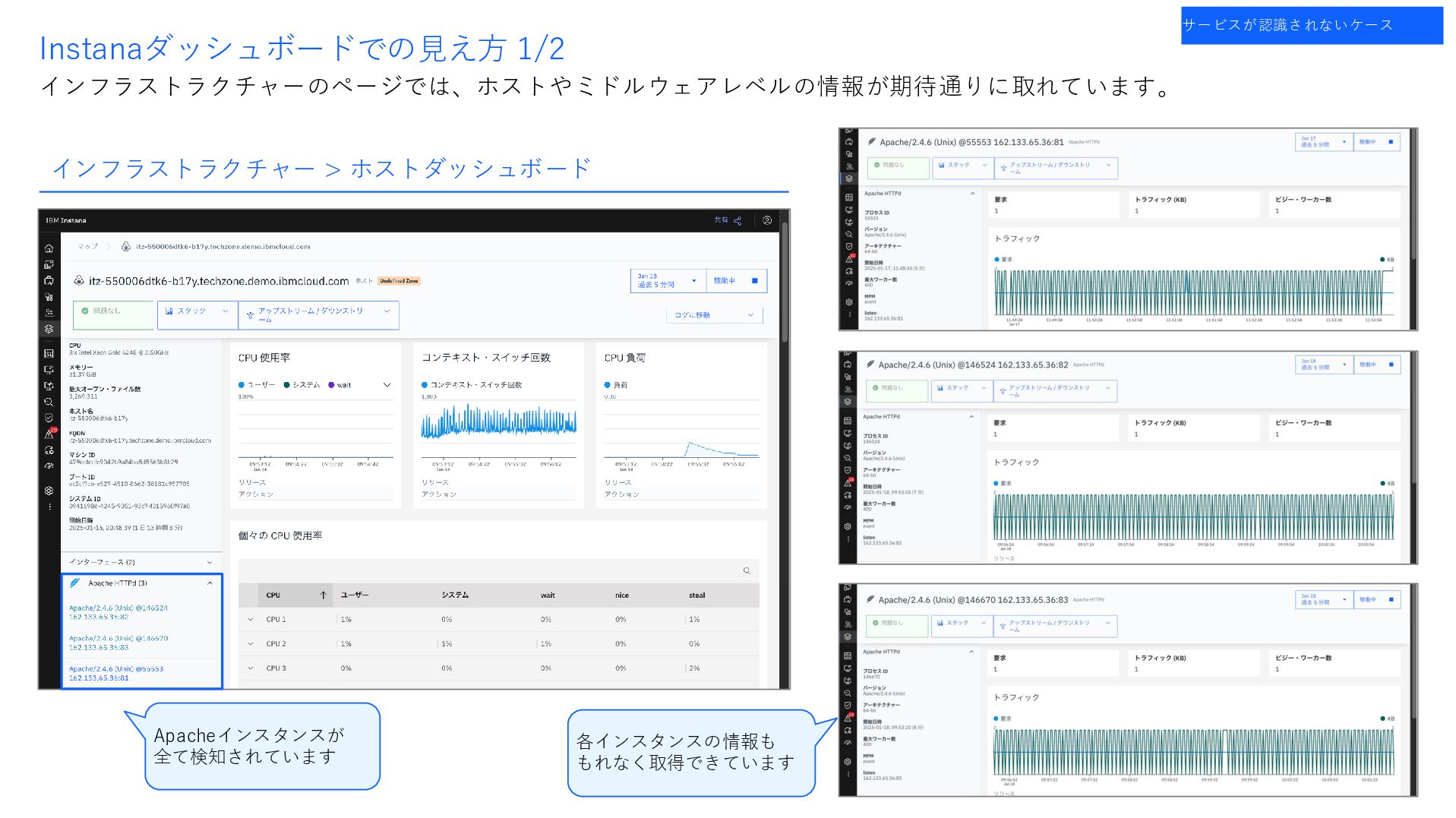1456x818 pixels.
Task: Open Apache/2.4.6 (Unix) @146670 link
Action: 118,643
